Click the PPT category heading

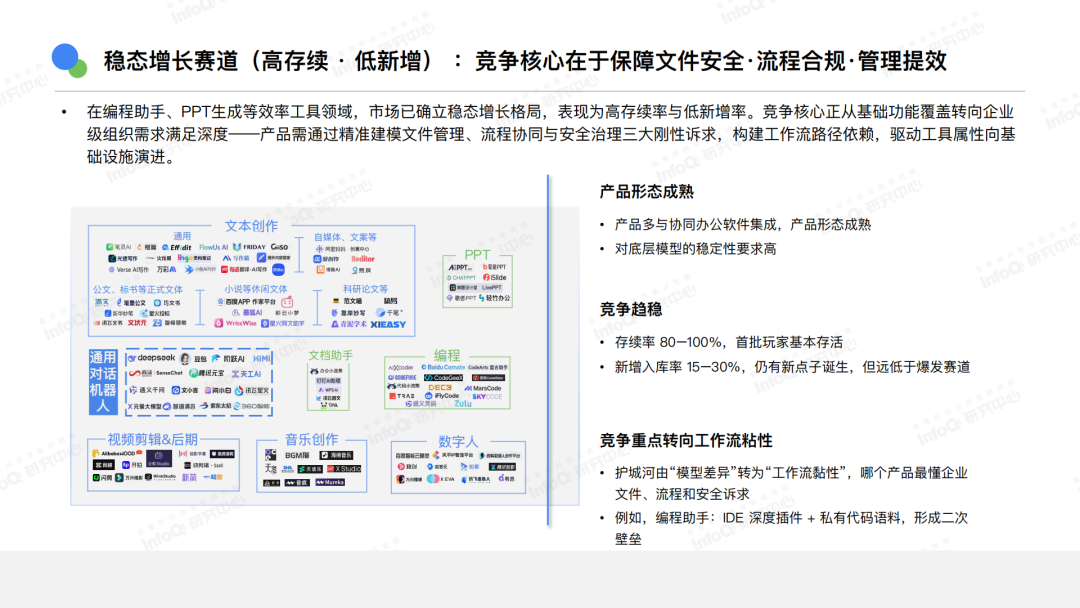click(x=477, y=254)
